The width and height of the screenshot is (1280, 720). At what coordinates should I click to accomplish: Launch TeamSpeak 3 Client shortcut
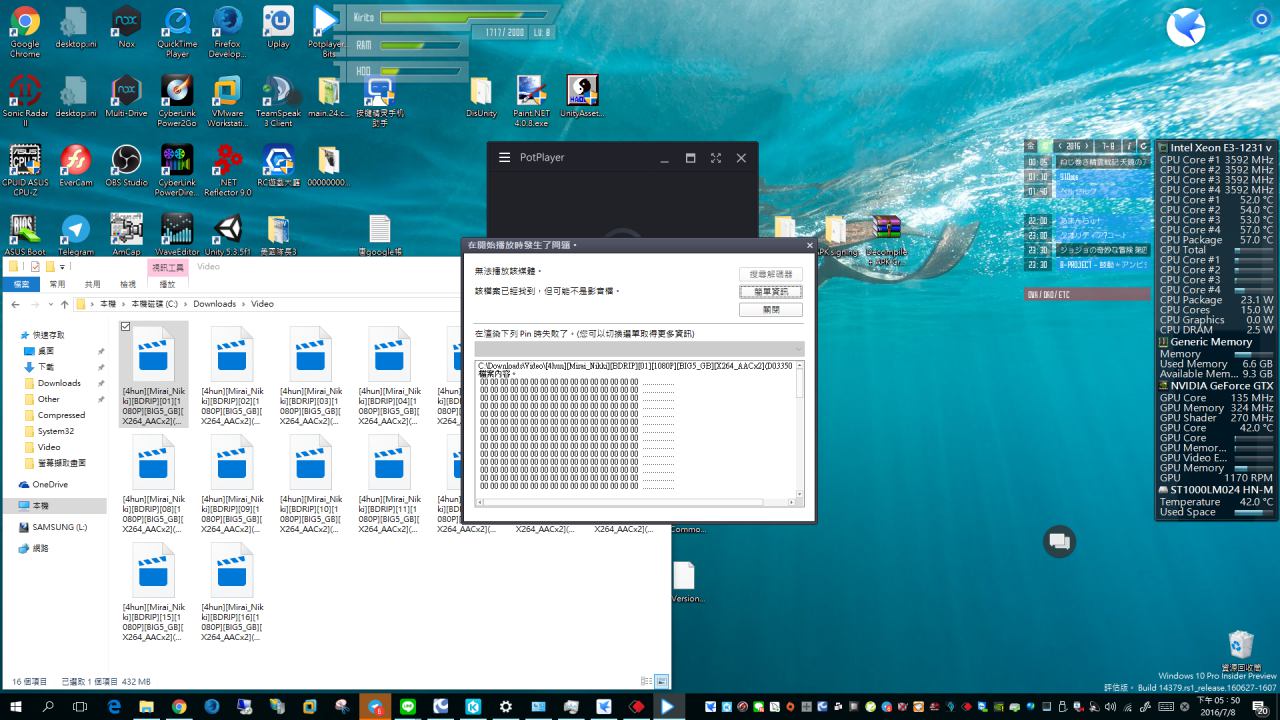(278, 92)
